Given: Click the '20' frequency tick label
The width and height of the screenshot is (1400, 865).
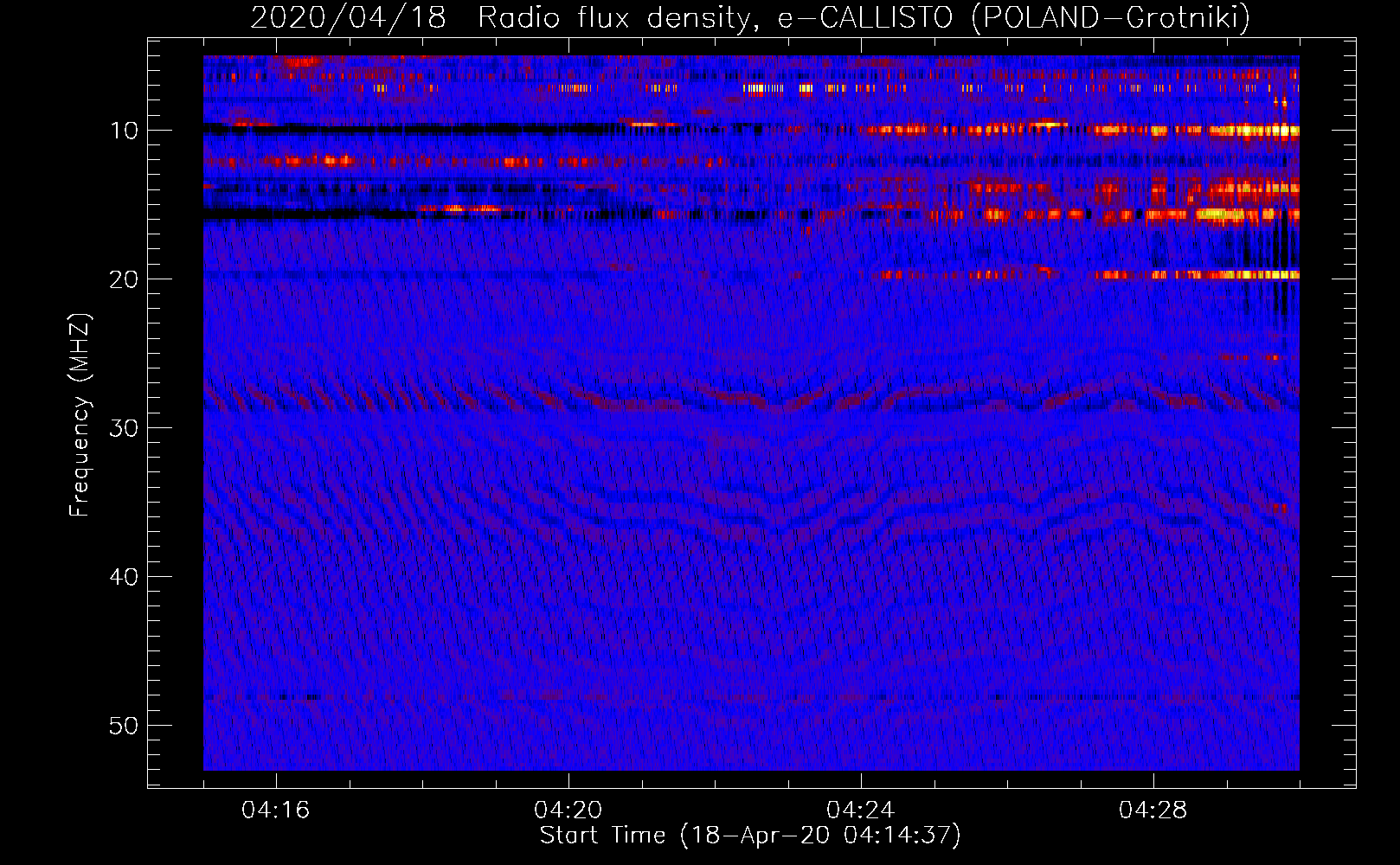Looking at the screenshot, I should [125, 279].
